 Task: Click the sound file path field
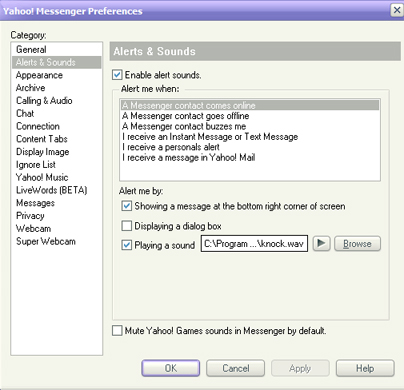click(x=254, y=244)
